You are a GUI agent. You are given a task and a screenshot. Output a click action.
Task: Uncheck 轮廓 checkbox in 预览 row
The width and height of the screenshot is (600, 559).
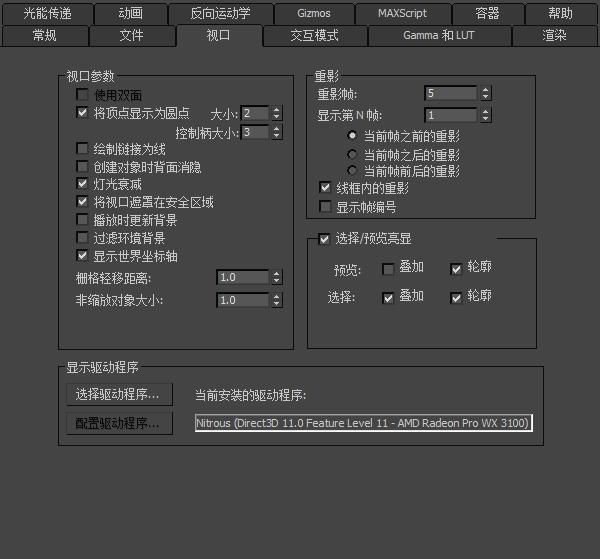click(x=456, y=269)
